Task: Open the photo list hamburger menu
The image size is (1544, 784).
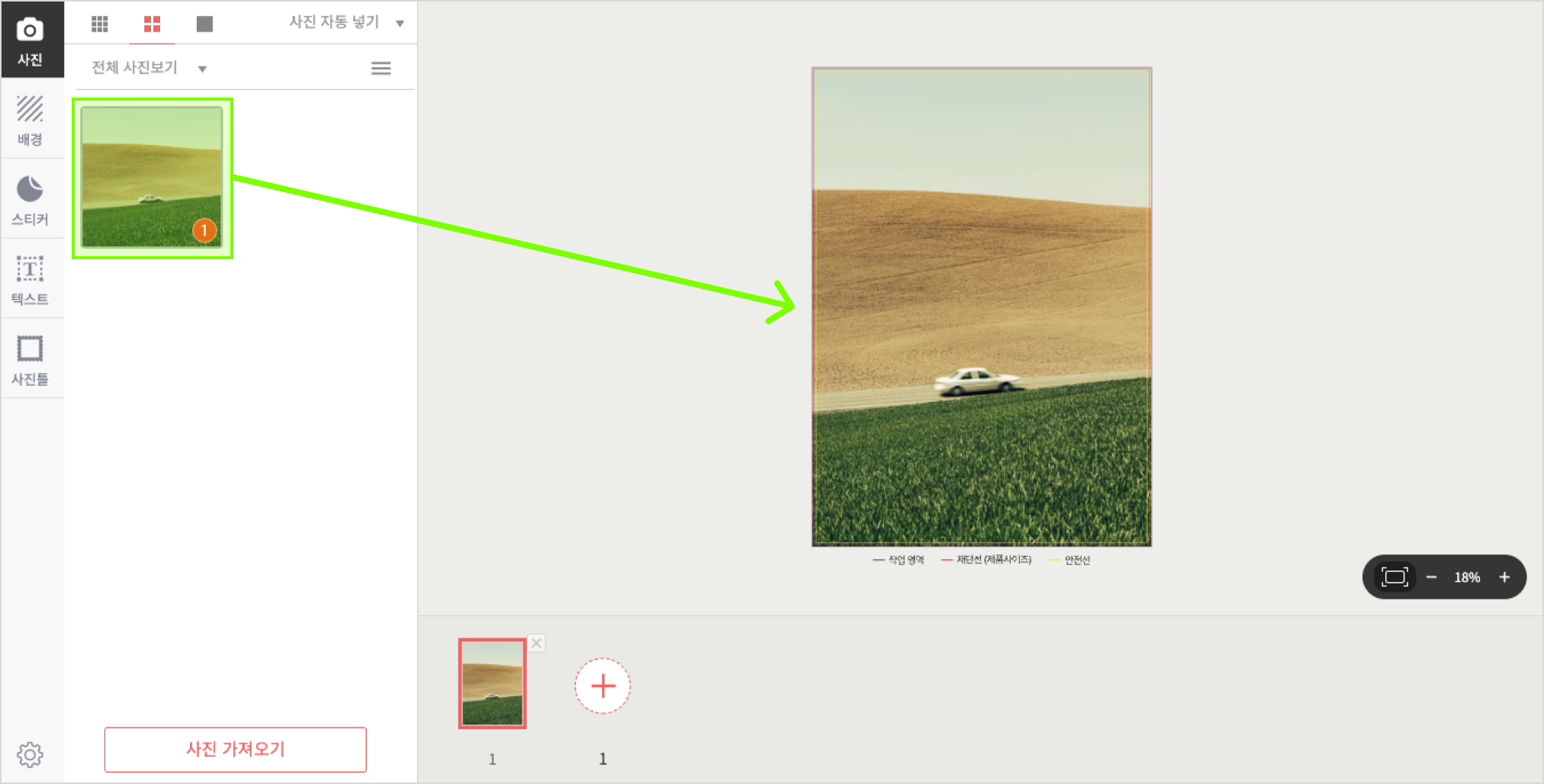Action: pos(381,69)
